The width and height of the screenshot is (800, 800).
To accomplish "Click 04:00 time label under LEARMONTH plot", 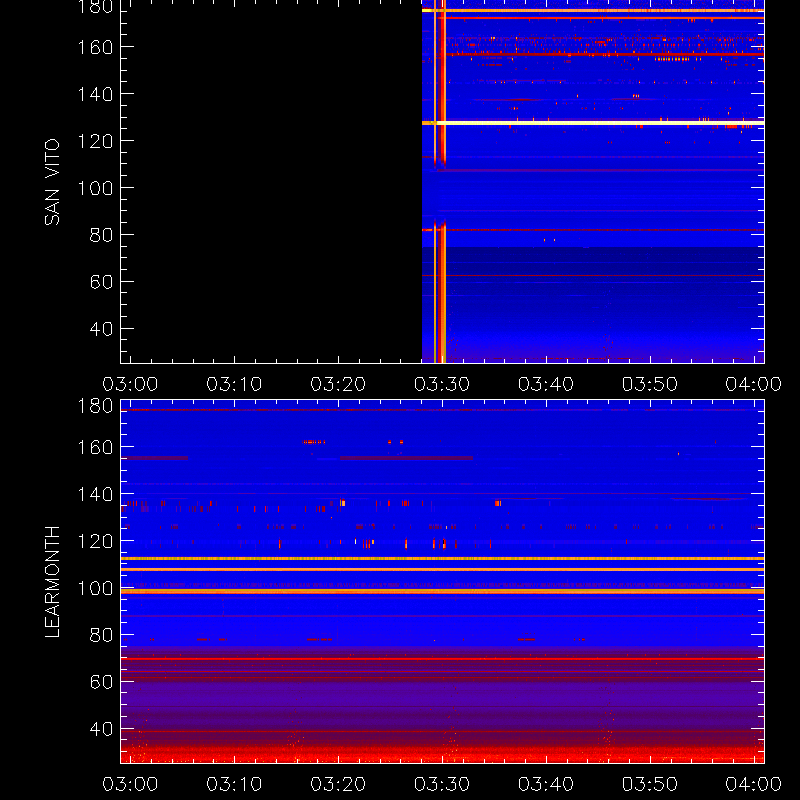I will tap(754, 784).
